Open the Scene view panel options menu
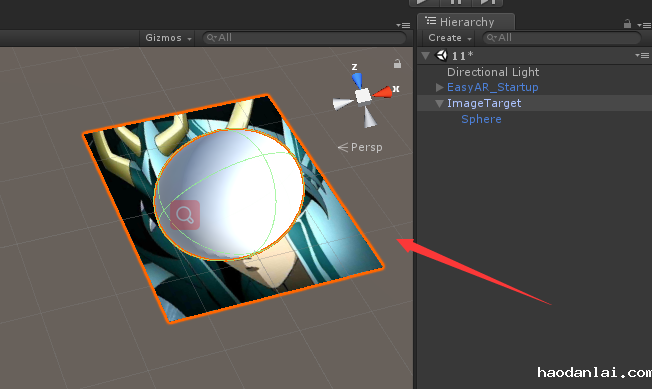 (403, 25)
